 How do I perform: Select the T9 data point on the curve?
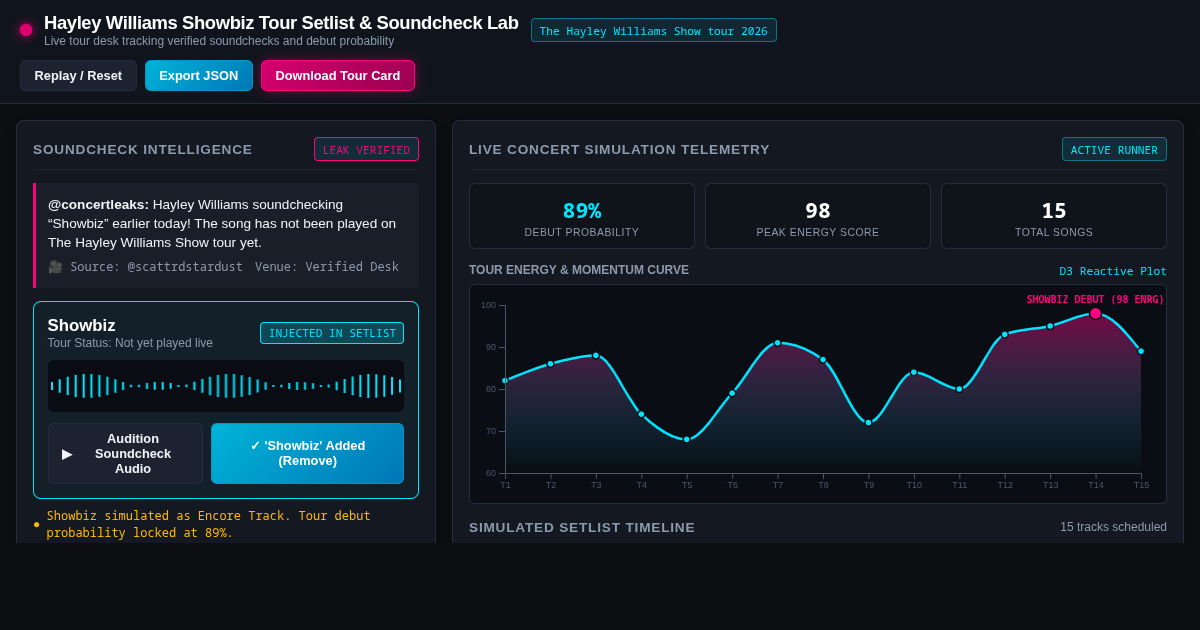(x=869, y=422)
